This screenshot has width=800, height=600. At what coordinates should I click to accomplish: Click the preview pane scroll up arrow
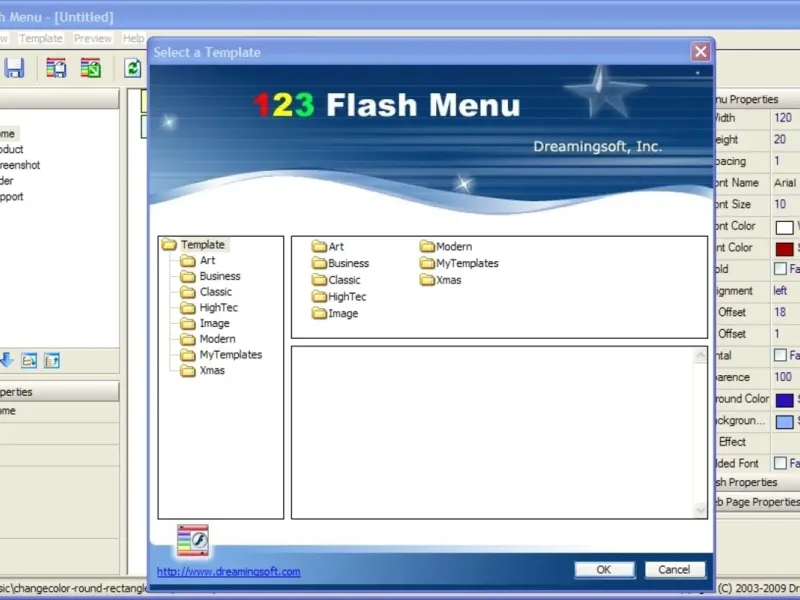[x=701, y=356]
